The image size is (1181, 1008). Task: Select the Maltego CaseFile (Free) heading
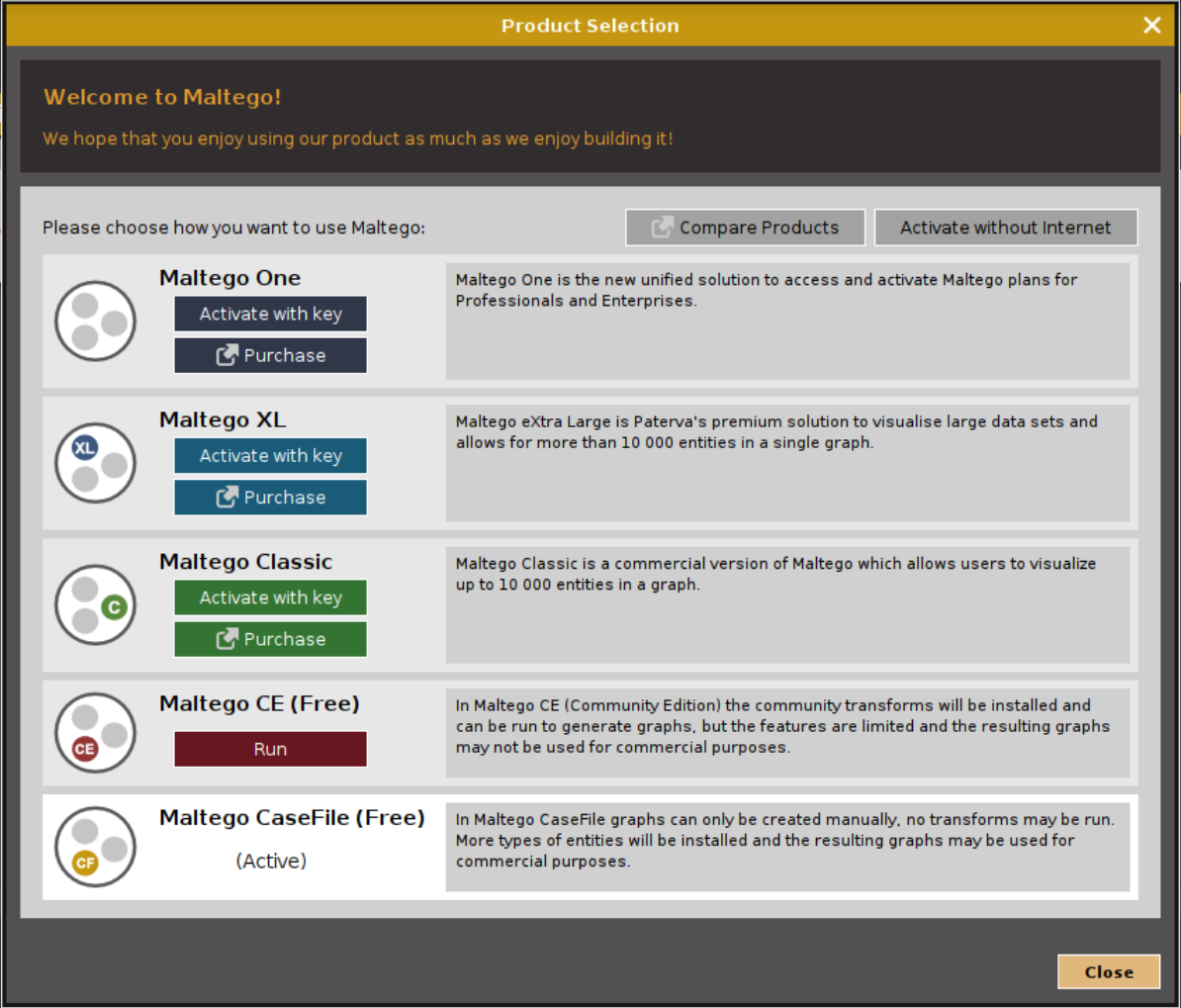tap(292, 817)
